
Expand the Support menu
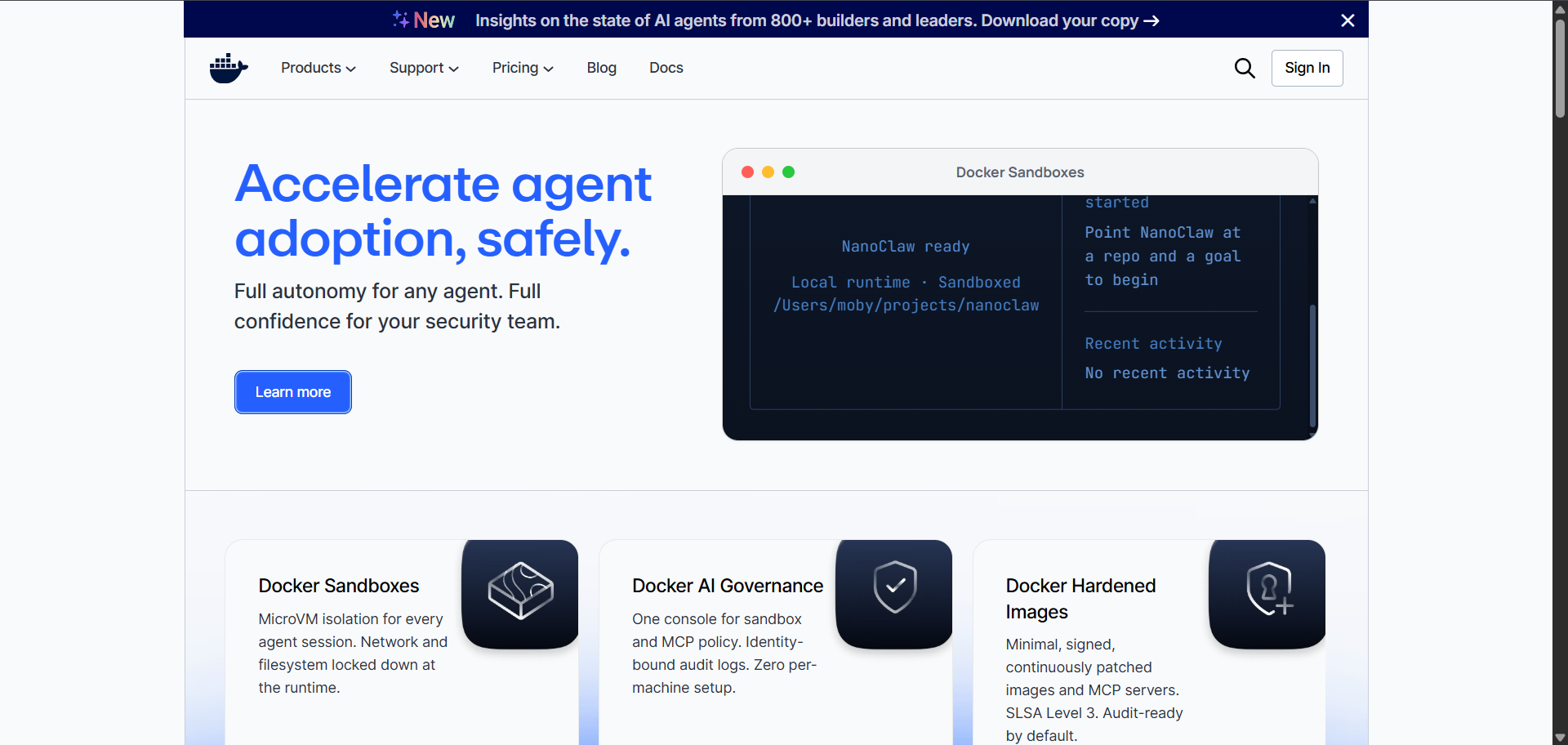tap(424, 68)
